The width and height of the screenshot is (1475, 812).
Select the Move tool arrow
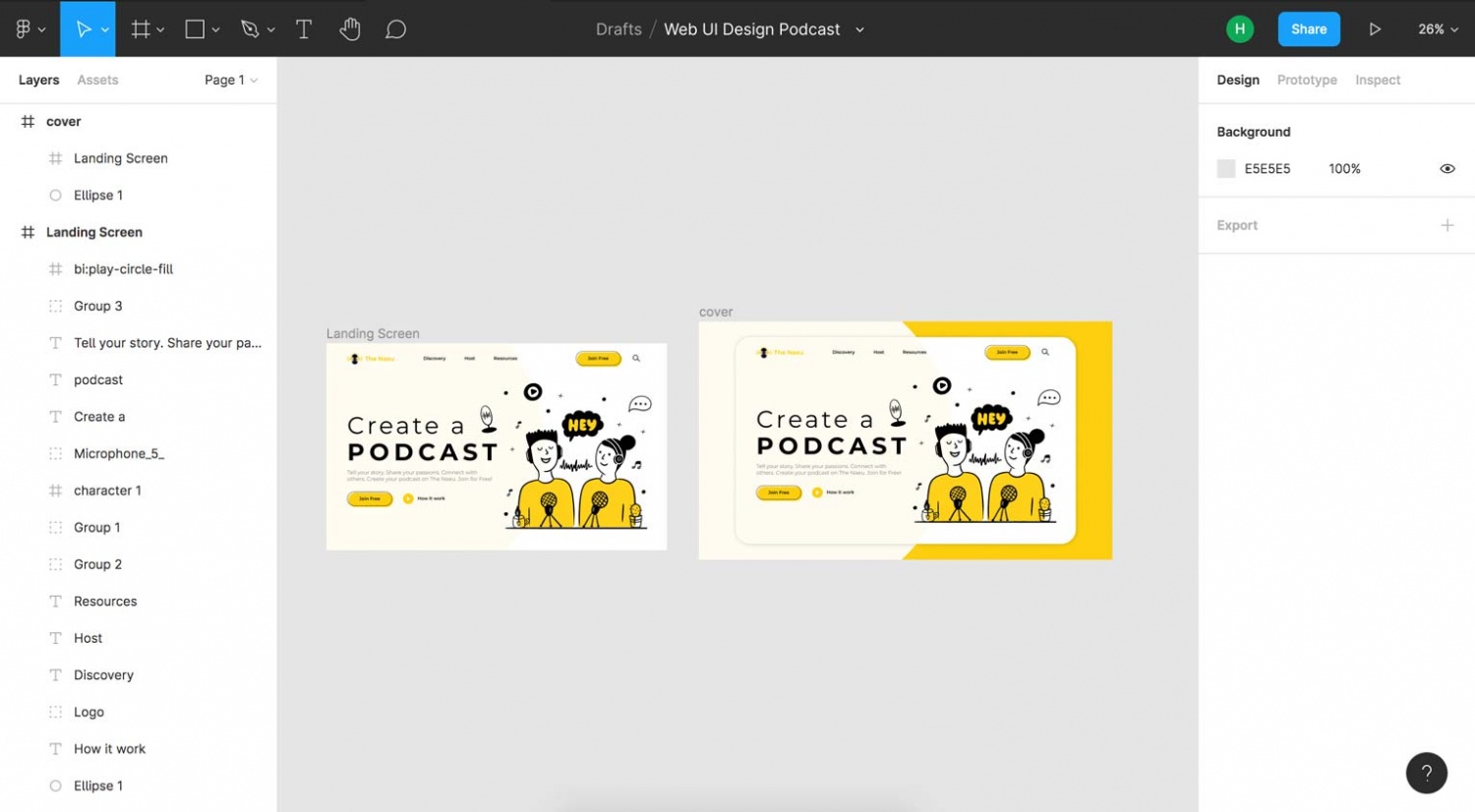pyautogui.click(x=84, y=29)
